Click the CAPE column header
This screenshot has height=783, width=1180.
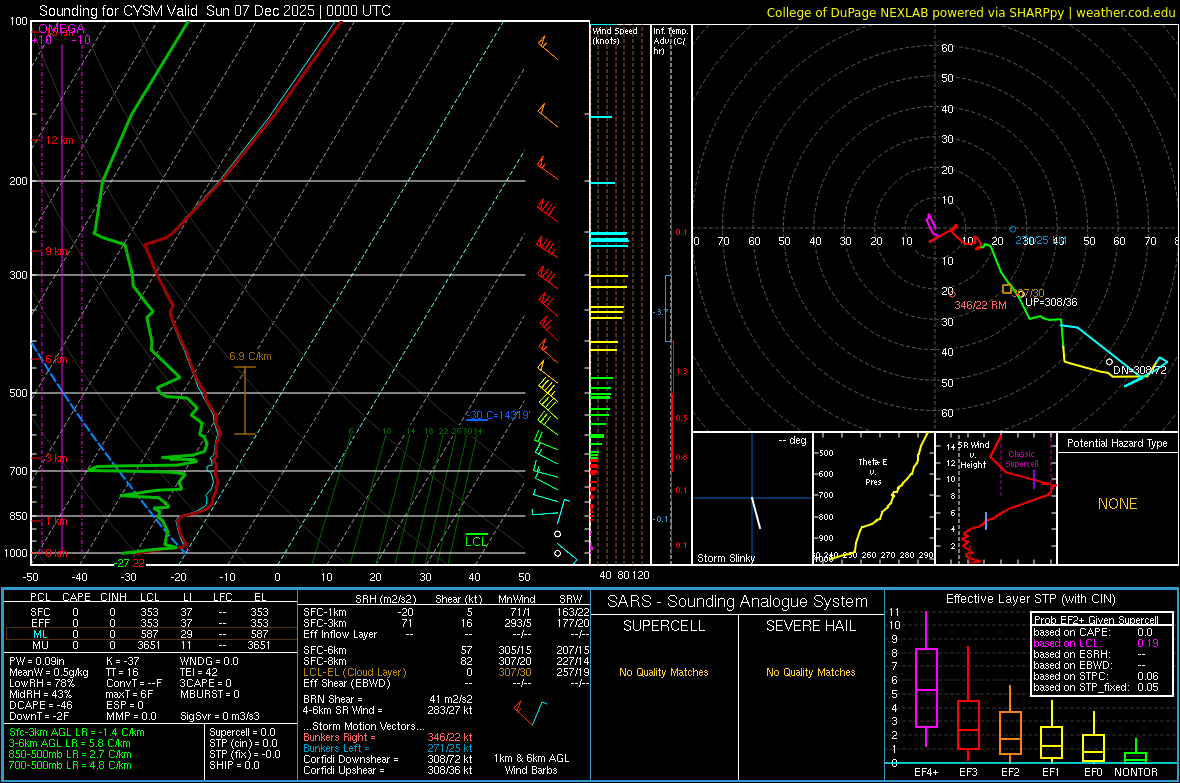coord(76,597)
